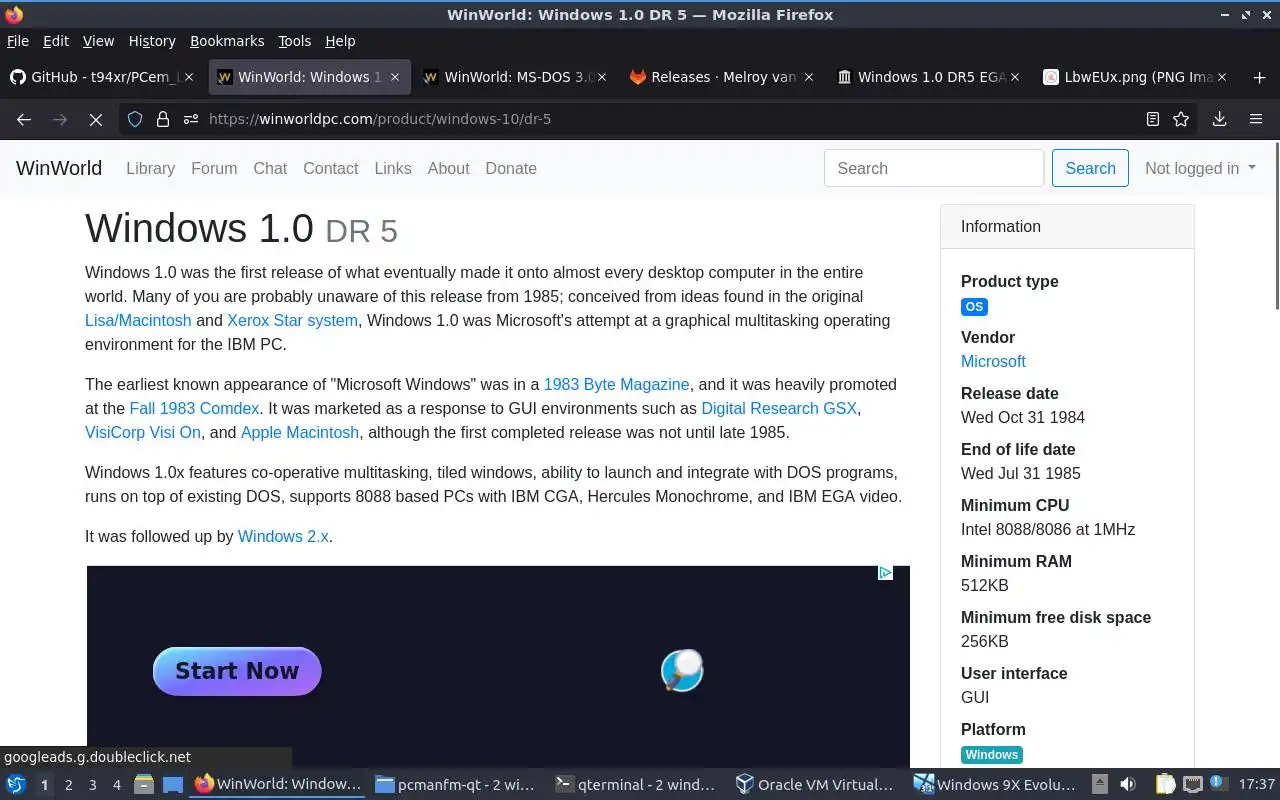1280x800 pixels.
Task: Click the magnifying glass graphic in the ad
Action: 682,670
